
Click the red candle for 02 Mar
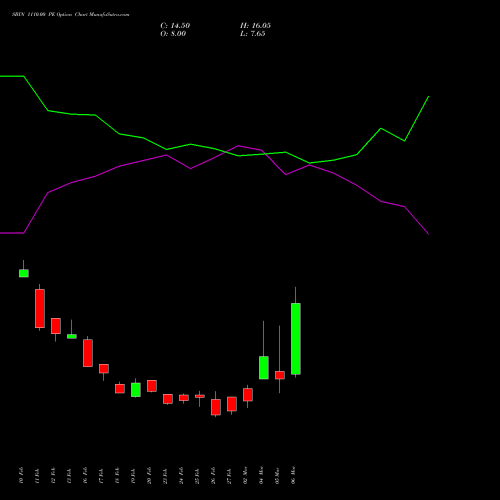point(248,395)
